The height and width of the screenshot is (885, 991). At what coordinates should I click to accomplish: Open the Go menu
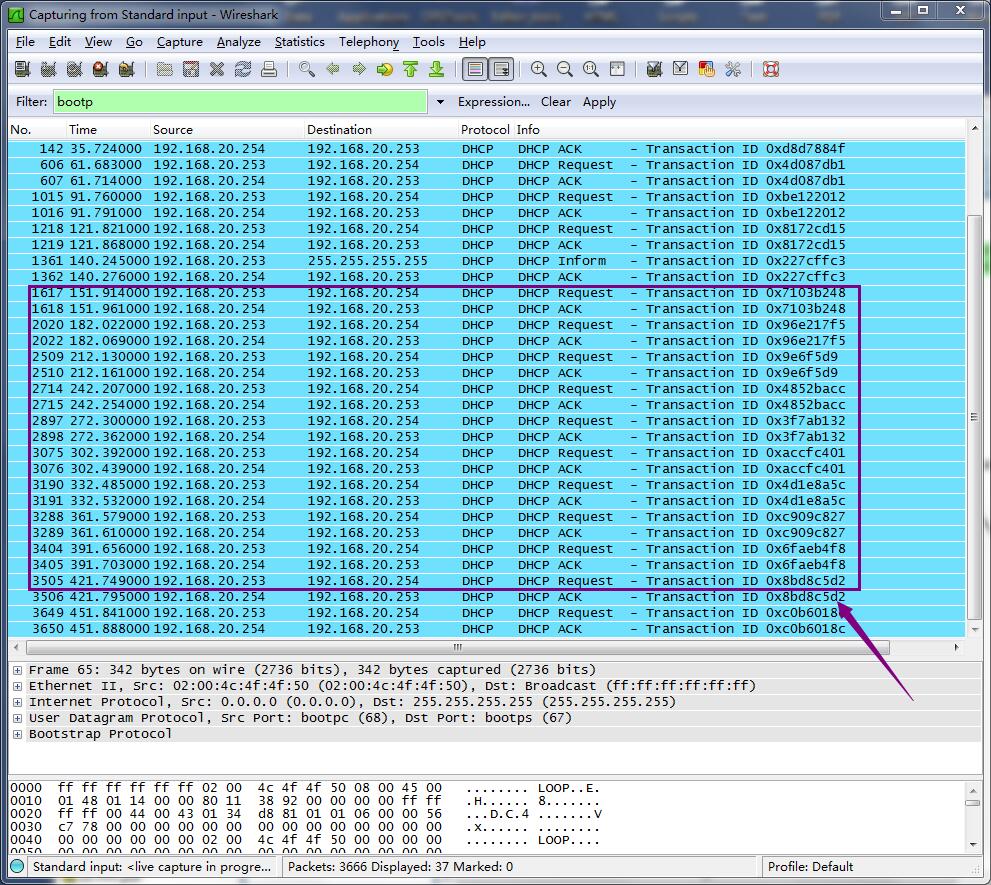pos(134,42)
